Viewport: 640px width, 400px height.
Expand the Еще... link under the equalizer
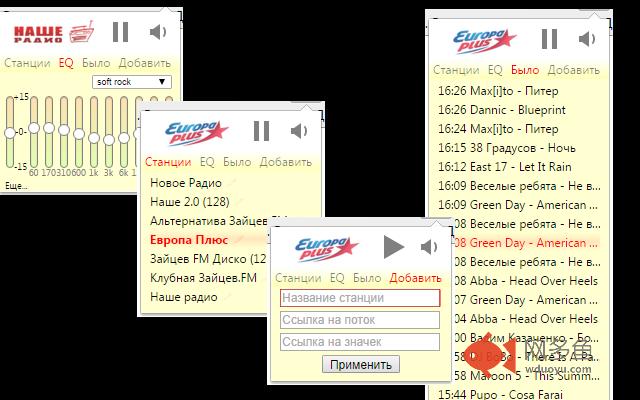coord(16,186)
